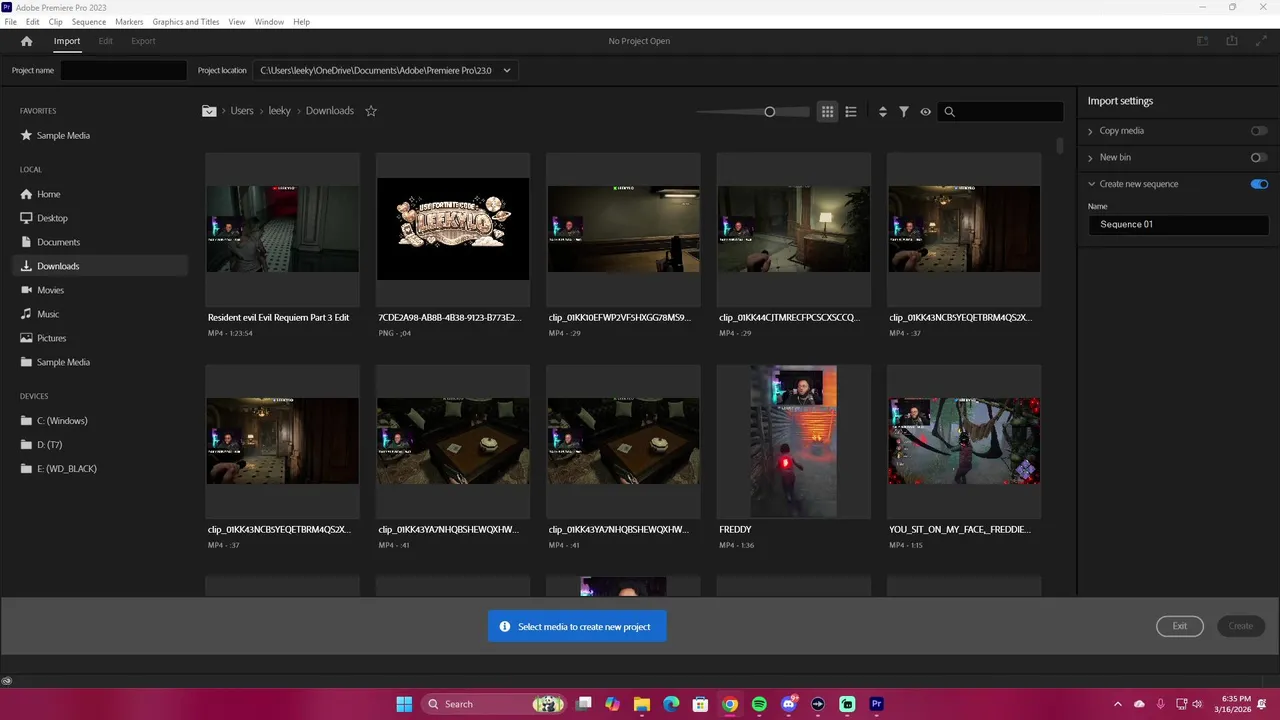Image resolution: width=1280 pixels, height=720 pixels.
Task: Open Discord from the taskbar
Action: pos(789,704)
